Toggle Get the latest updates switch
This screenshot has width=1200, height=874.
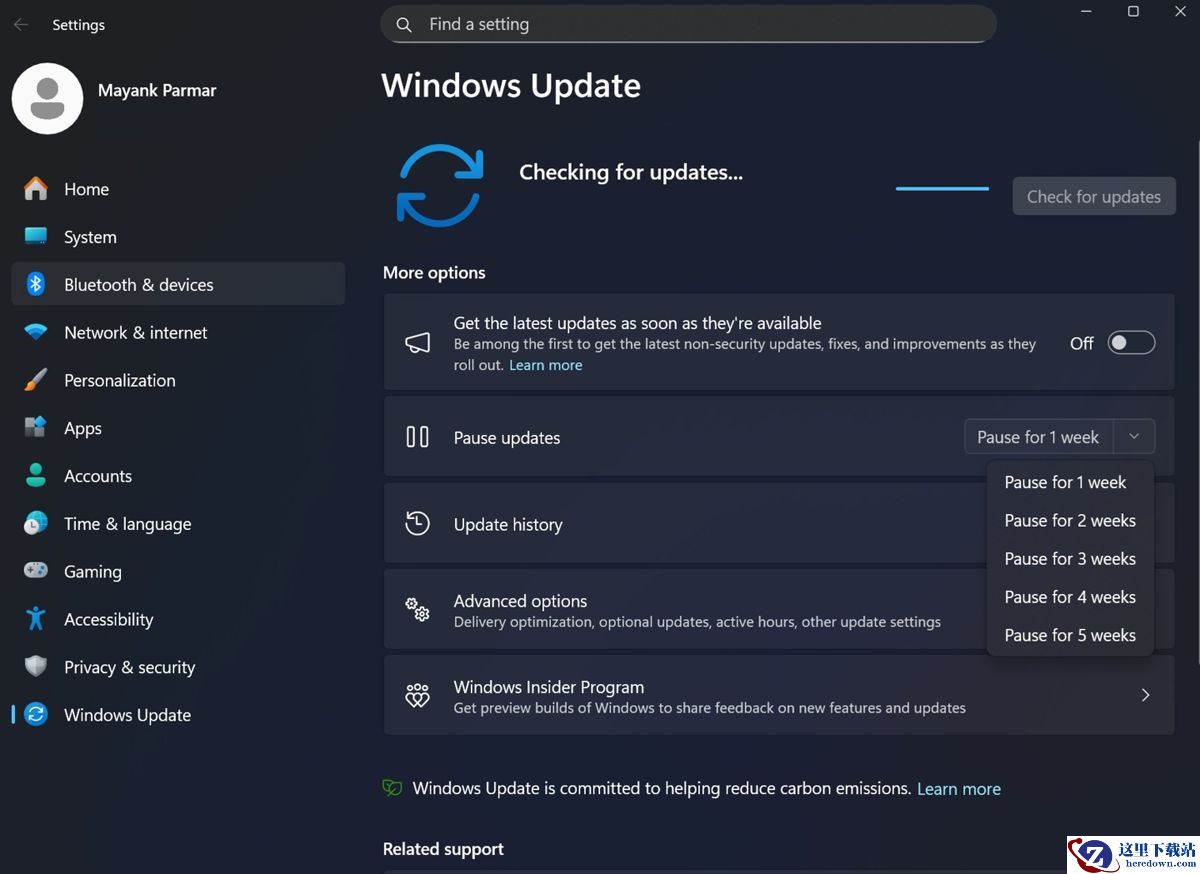coord(1132,343)
